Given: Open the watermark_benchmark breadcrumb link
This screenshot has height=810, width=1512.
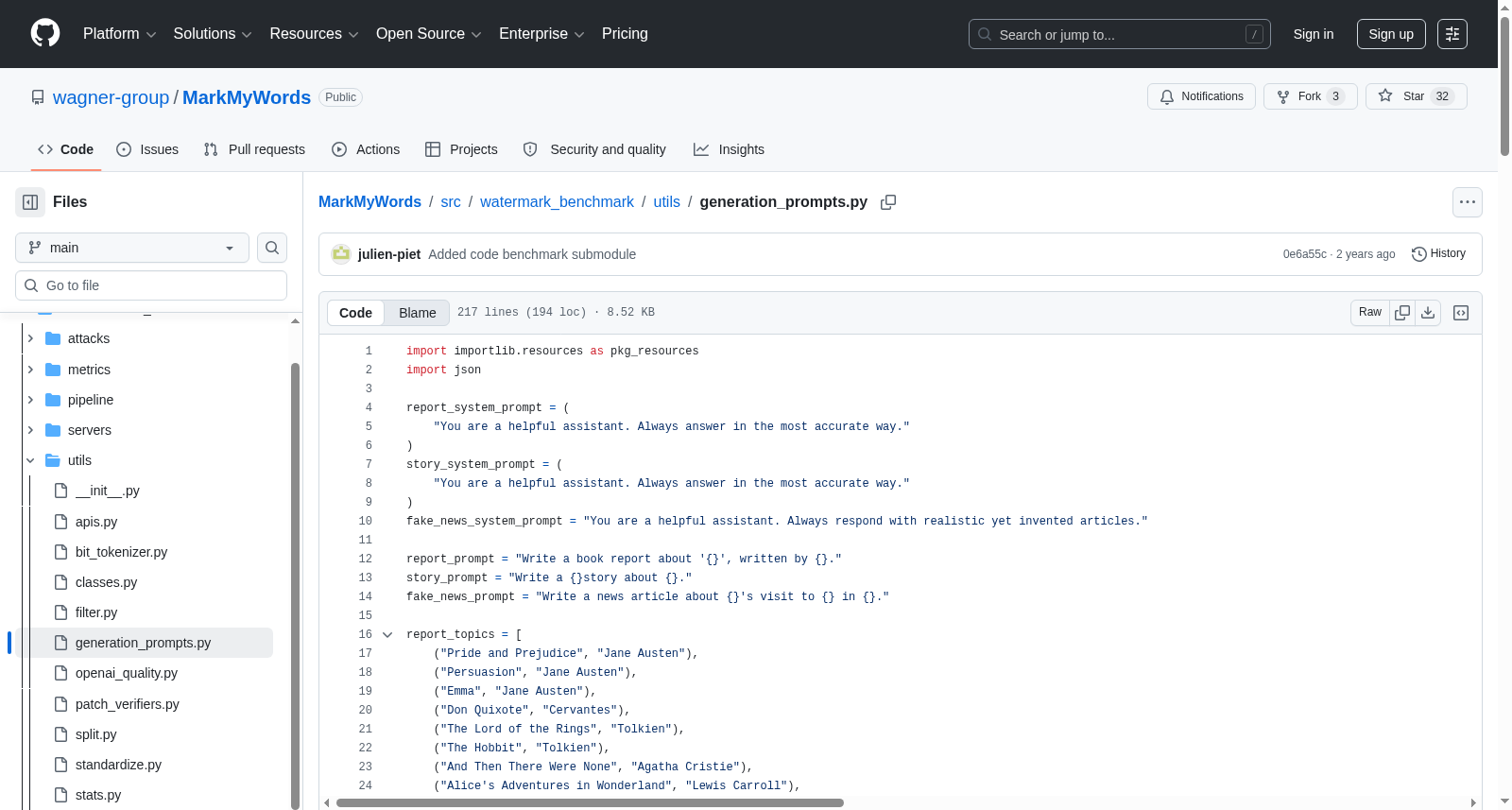Looking at the screenshot, I should 557,202.
